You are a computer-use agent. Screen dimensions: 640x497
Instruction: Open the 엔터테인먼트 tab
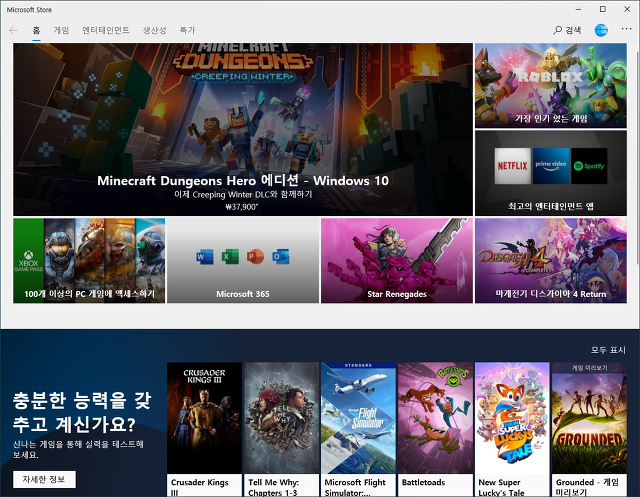click(x=106, y=30)
